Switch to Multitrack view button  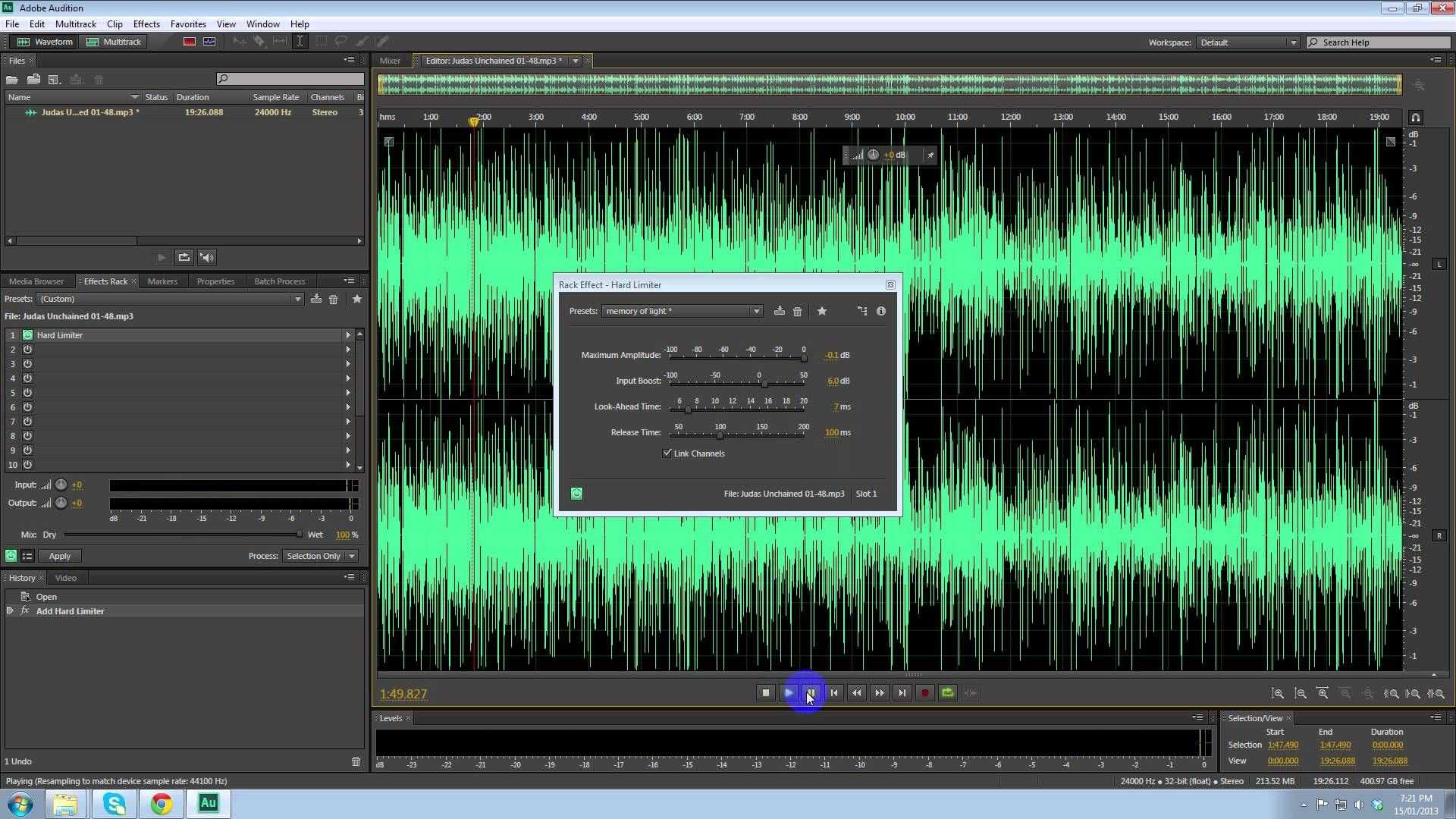tap(114, 42)
